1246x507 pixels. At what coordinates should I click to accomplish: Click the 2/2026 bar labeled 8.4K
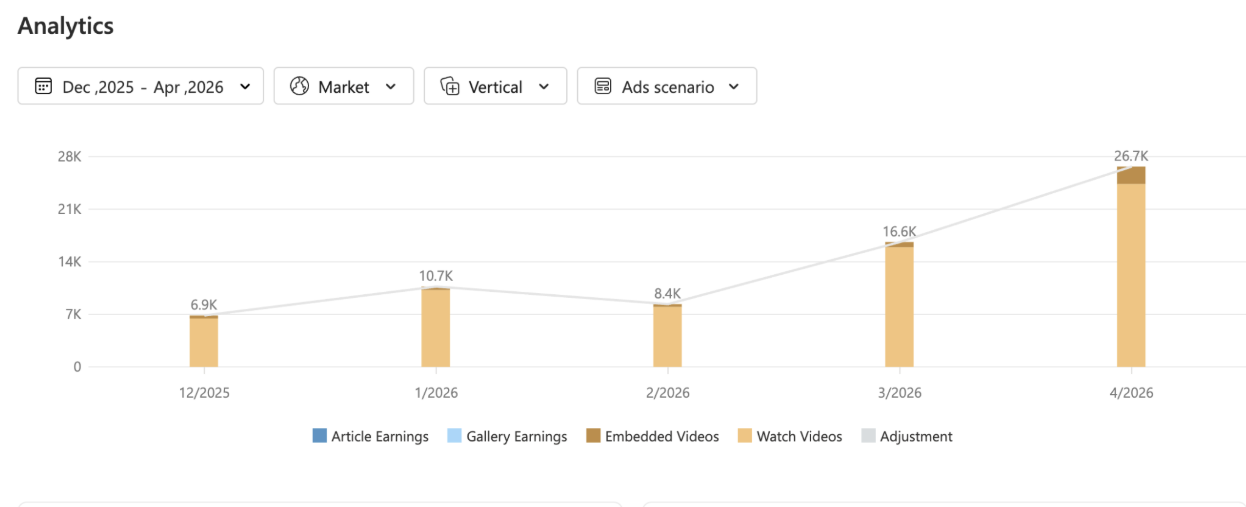coord(667,336)
